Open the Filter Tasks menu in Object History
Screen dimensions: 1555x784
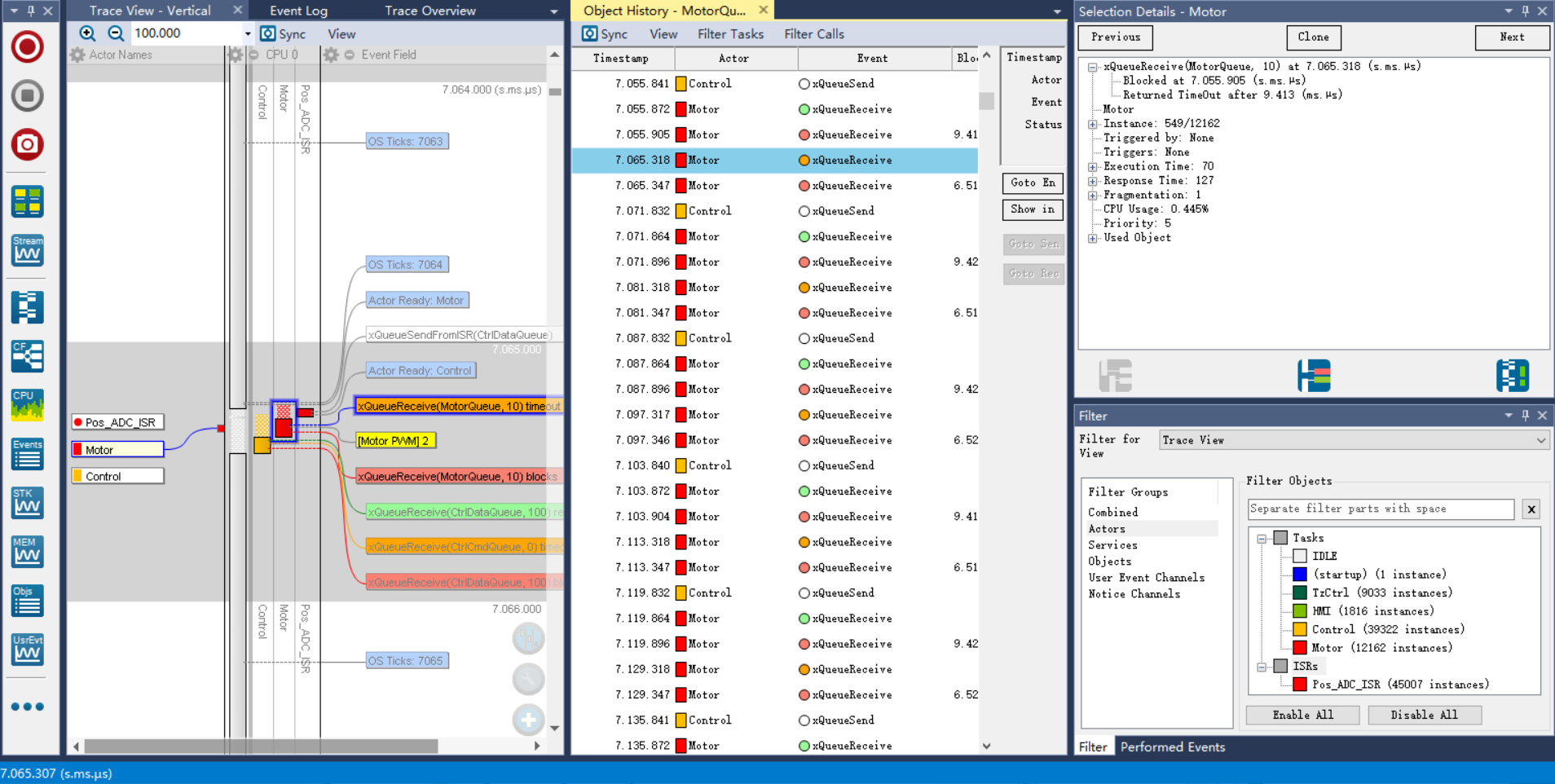[x=730, y=33]
